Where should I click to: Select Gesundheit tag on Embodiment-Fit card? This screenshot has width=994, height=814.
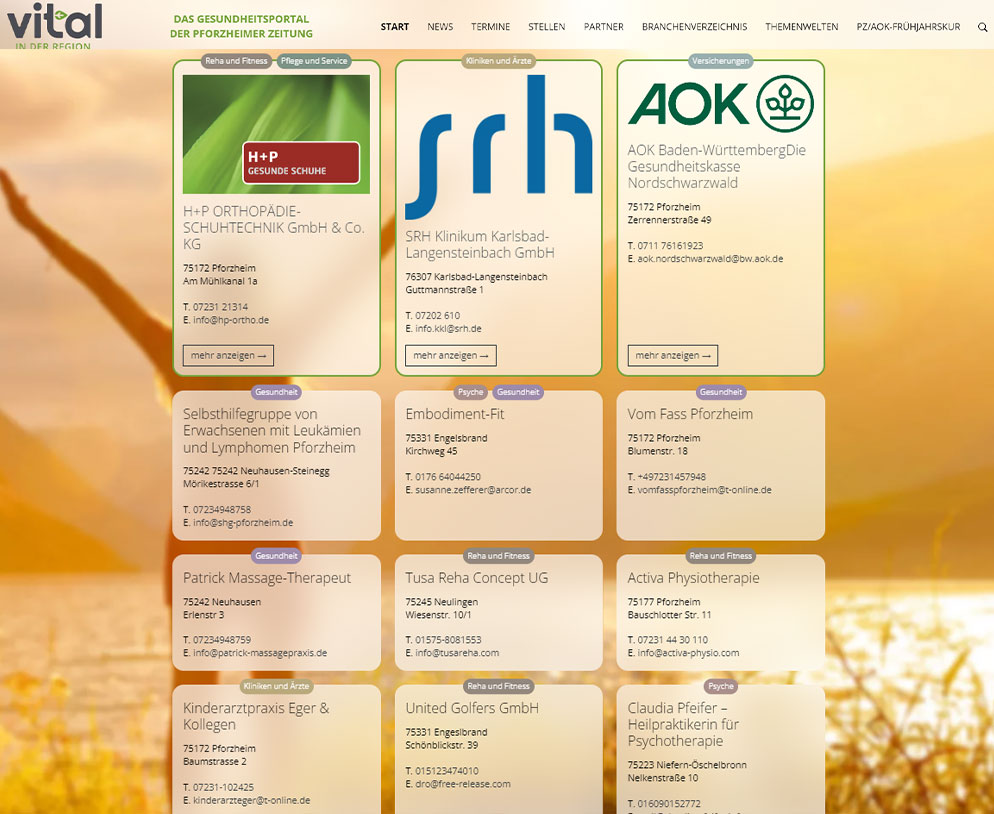[518, 392]
